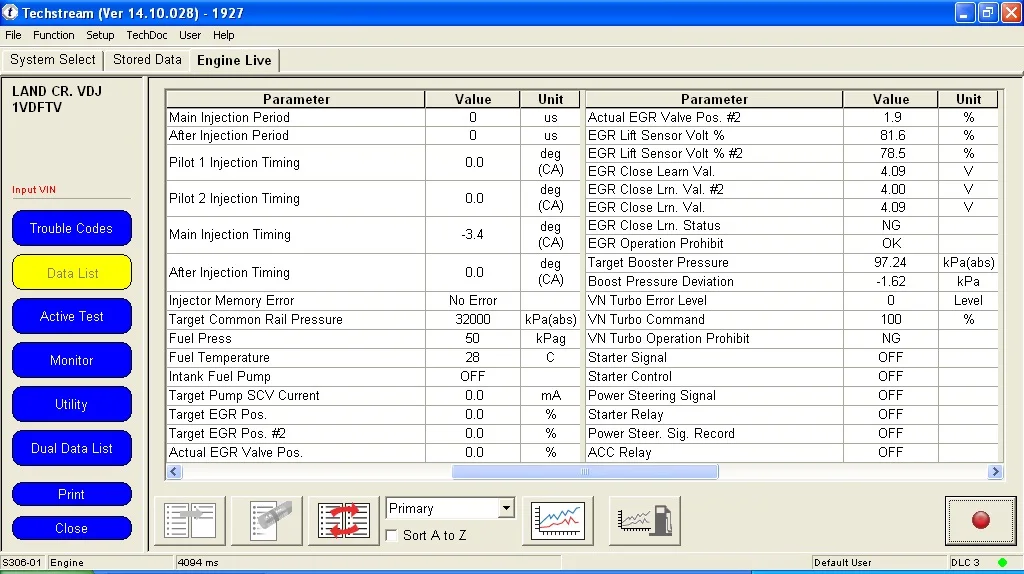Click the Trouble Codes button
This screenshot has height=574, width=1024.
click(71, 229)
